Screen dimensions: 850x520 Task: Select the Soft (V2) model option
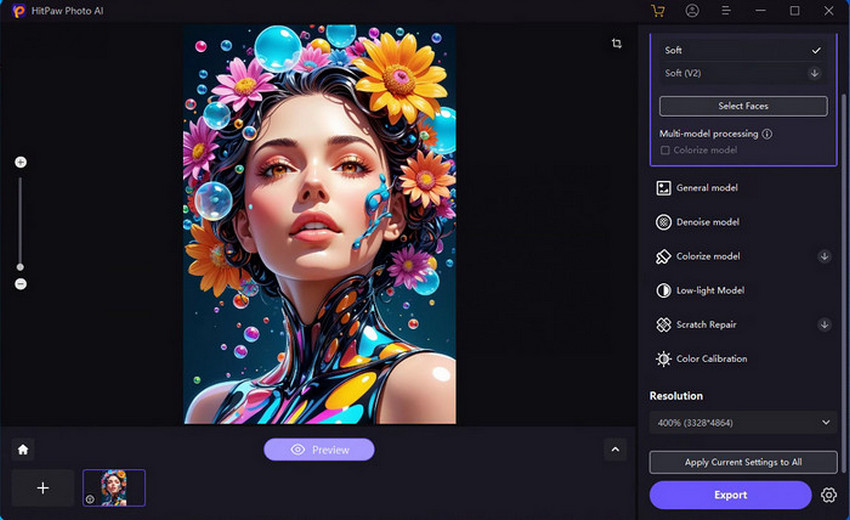[743, 73]
